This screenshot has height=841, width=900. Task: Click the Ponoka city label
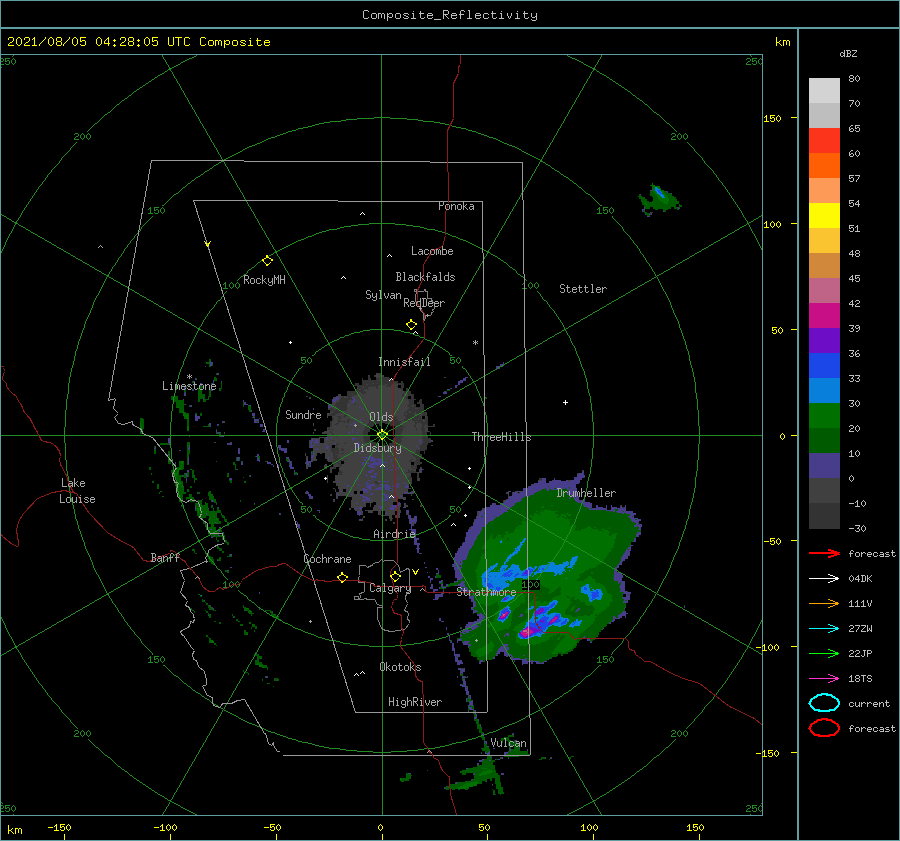pos(456,206)
